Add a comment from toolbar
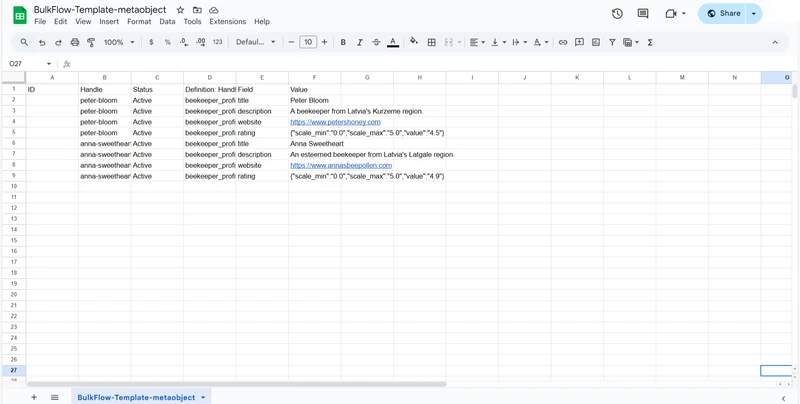Image resolution: width=800 pixels, height=404 pixels. [579, 42]
